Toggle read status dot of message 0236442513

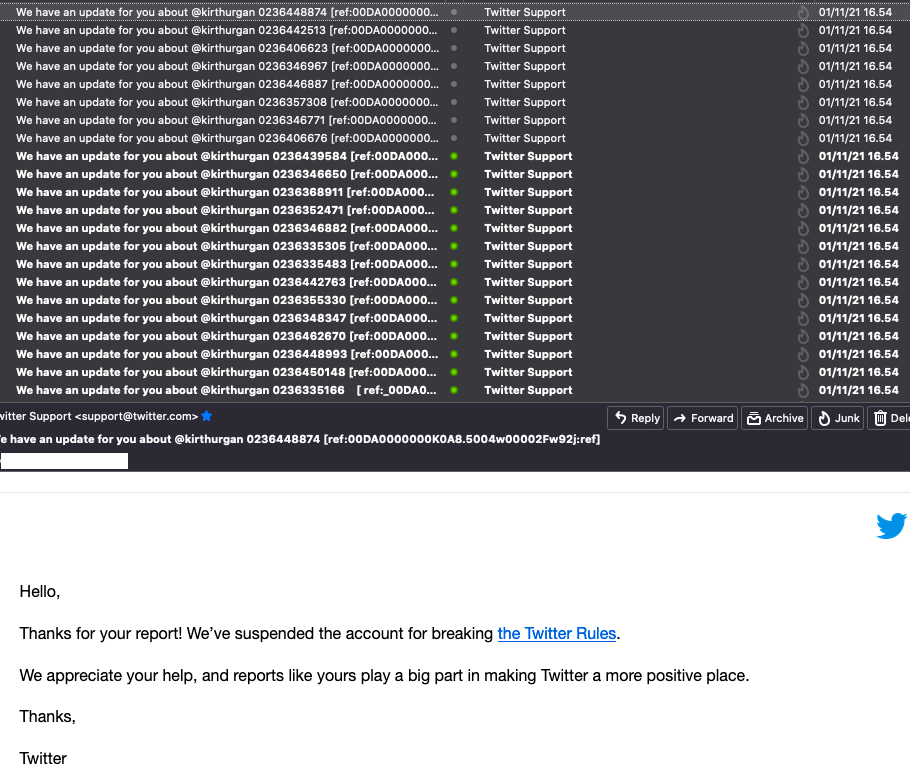[x=454, y=30]
